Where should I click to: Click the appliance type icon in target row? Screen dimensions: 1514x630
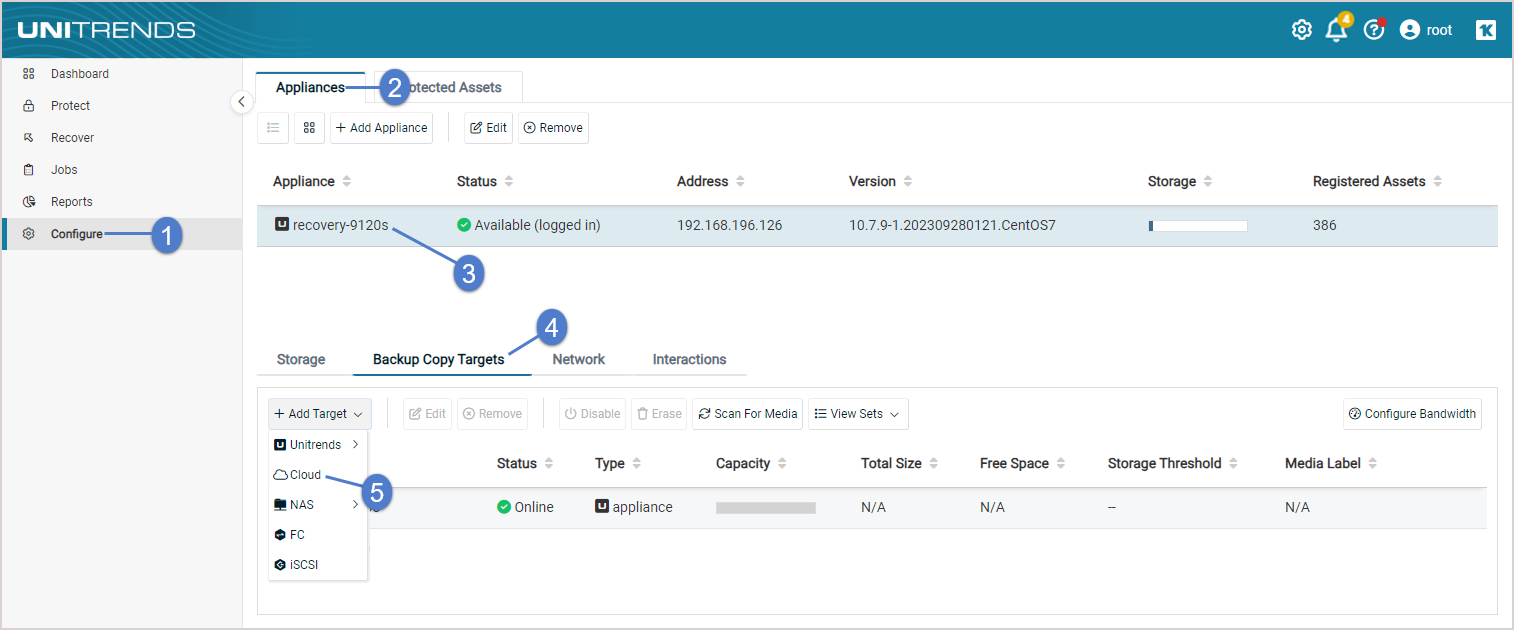pos(602,507)
